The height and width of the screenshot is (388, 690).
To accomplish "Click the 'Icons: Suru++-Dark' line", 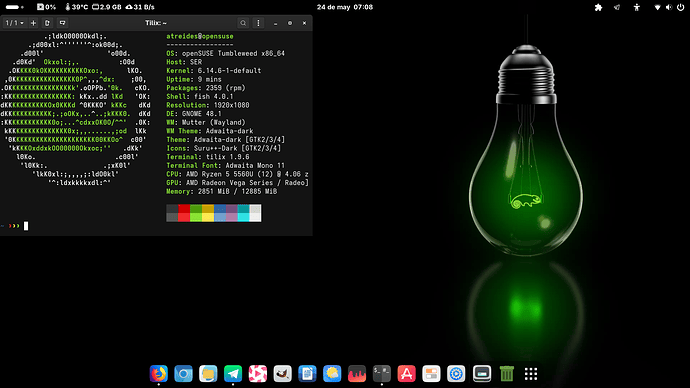I will (x=224, y=149).
